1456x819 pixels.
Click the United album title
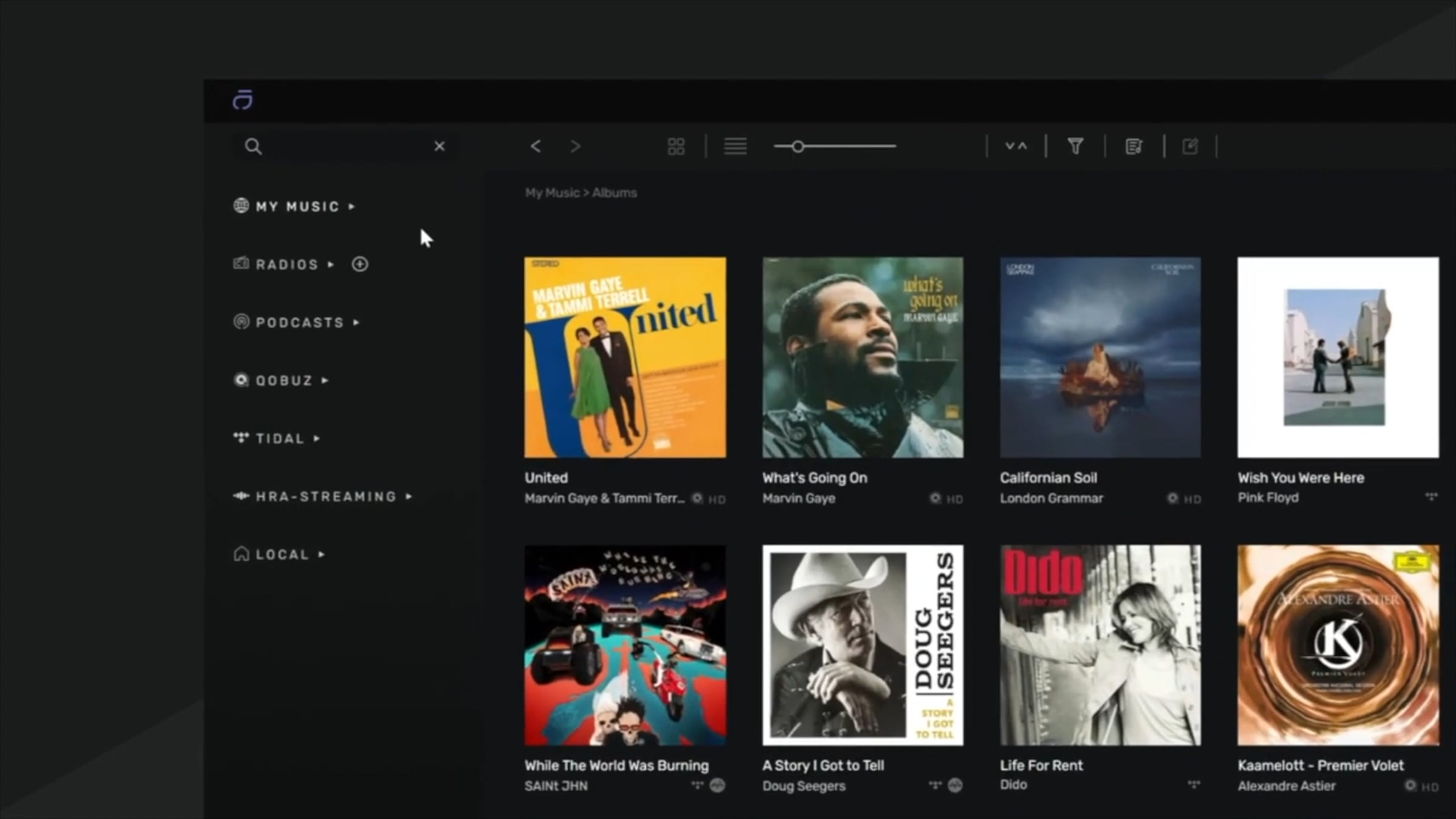546,478
